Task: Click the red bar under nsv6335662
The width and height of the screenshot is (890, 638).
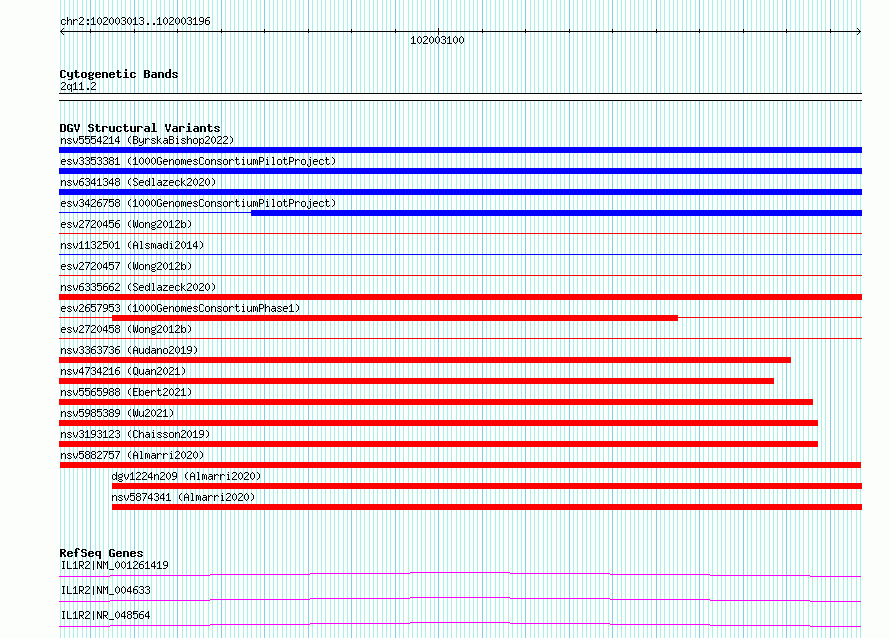Action: (460, 297)
